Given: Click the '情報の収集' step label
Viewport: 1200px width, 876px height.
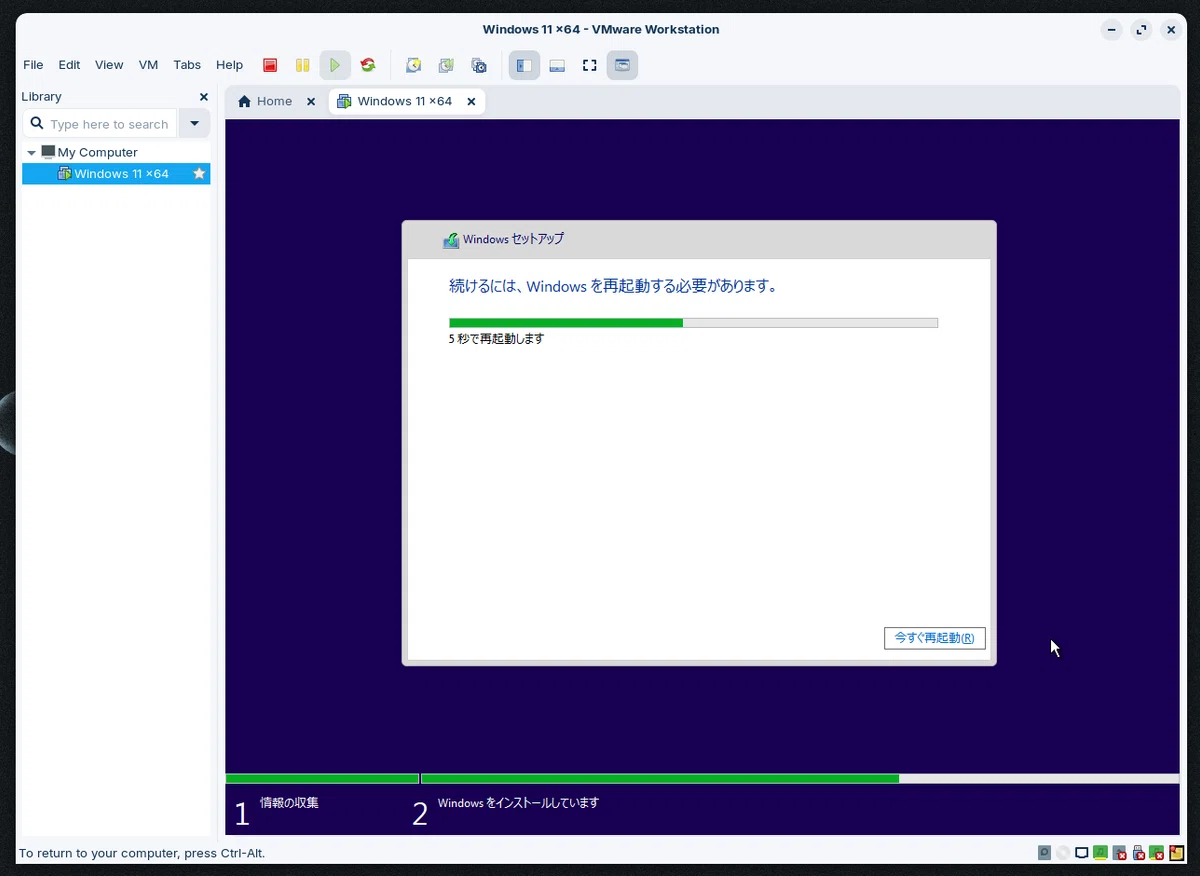Looking at the screenshot, I should (289, 803).
